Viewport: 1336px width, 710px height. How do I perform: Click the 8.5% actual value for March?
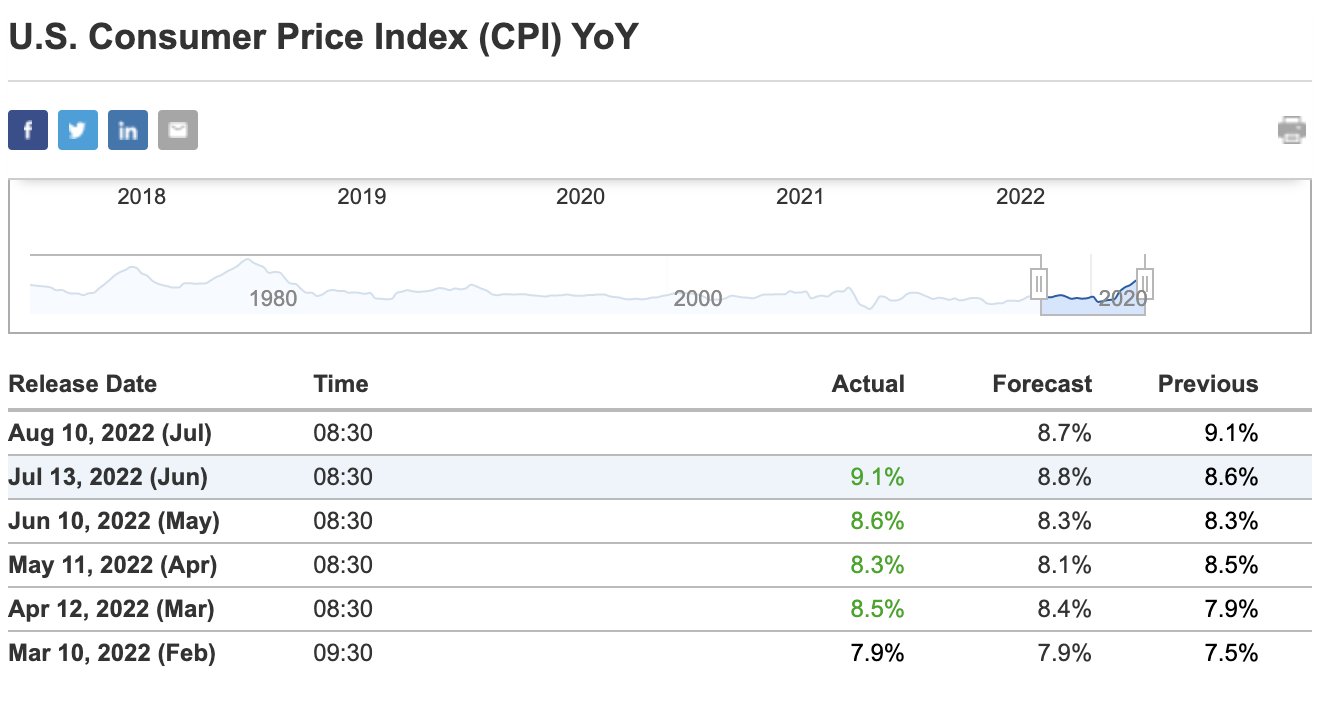(878, 609)
